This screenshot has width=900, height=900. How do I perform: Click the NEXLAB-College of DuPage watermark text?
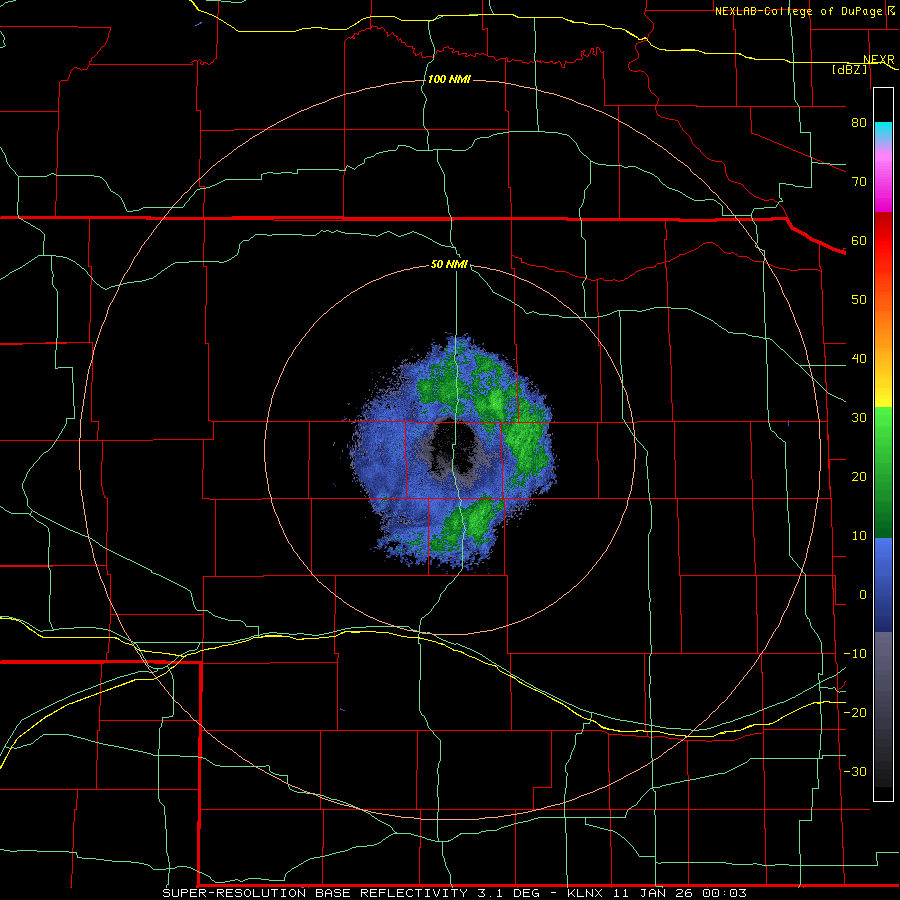point(798,11)
